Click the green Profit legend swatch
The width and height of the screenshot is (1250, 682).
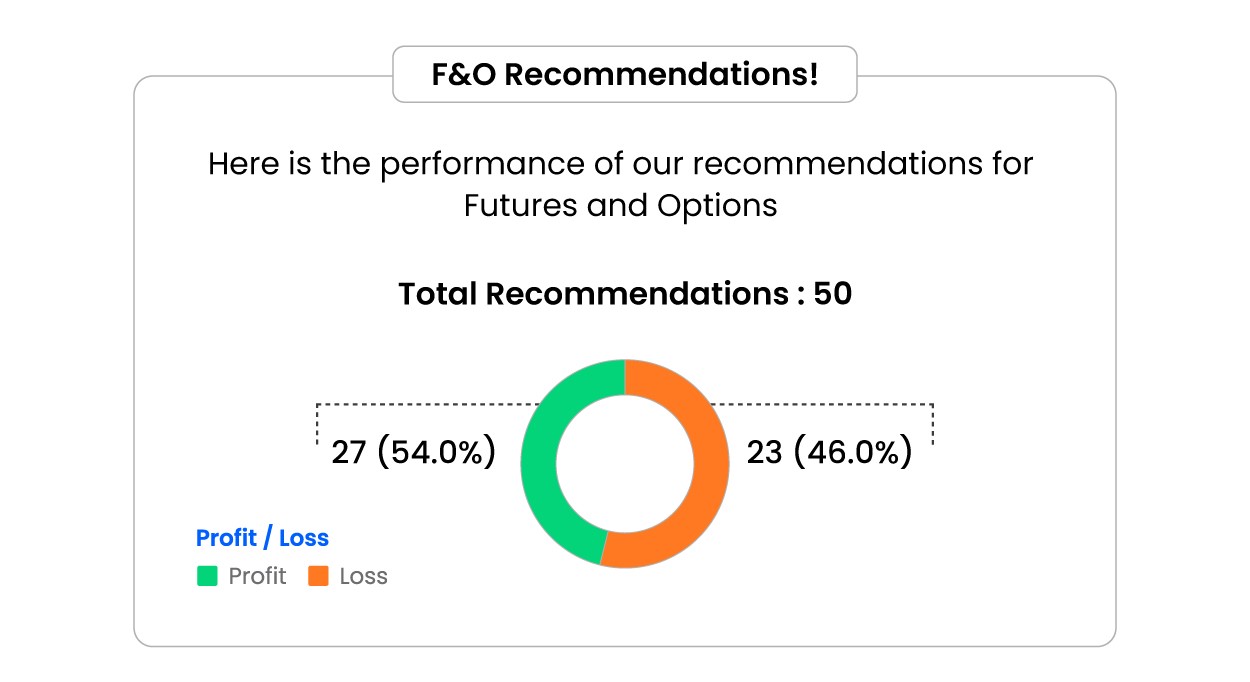coord(207,576)
